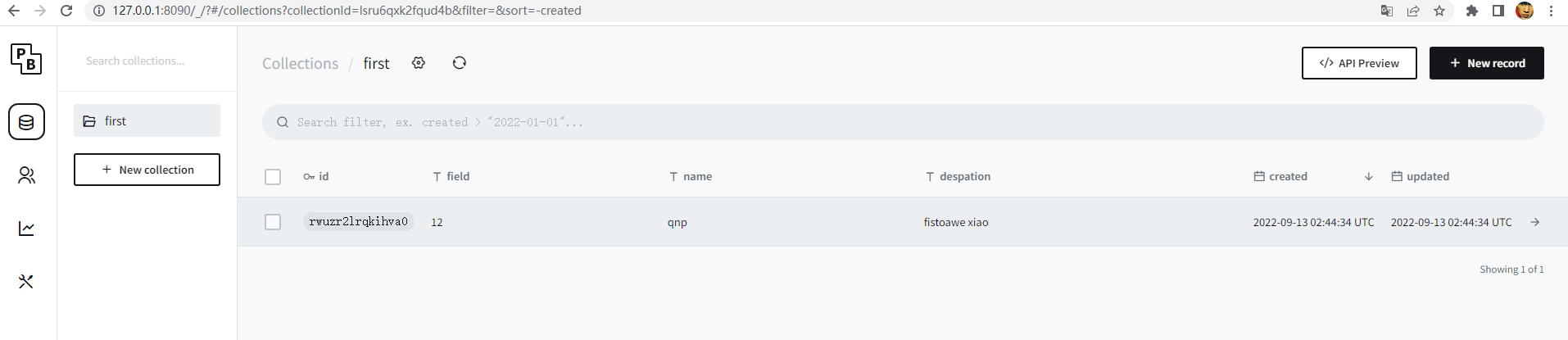Open the browser three-dot menu
Screen dimensions: 1568x340
pyautogui.click(x=1551, y=11)
